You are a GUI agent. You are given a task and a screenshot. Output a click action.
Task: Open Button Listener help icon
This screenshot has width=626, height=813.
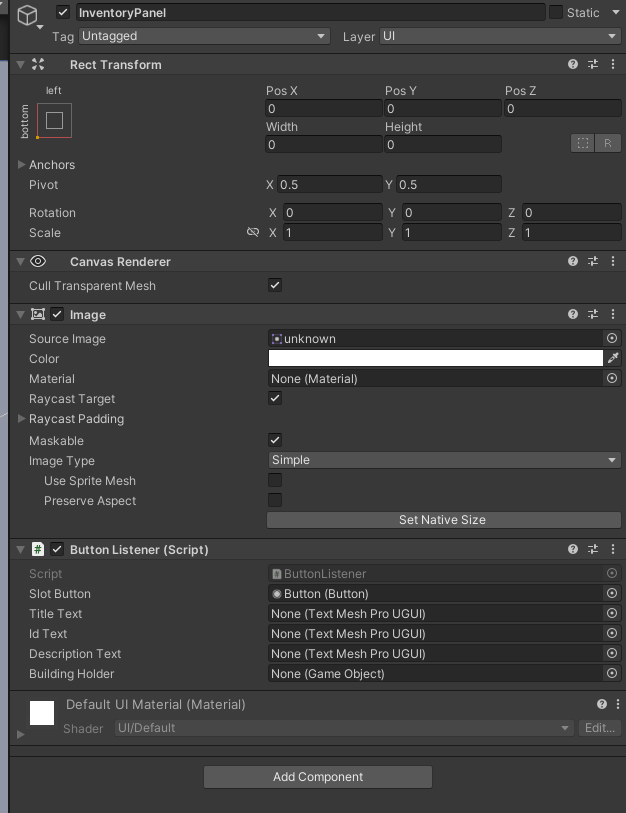573,549
